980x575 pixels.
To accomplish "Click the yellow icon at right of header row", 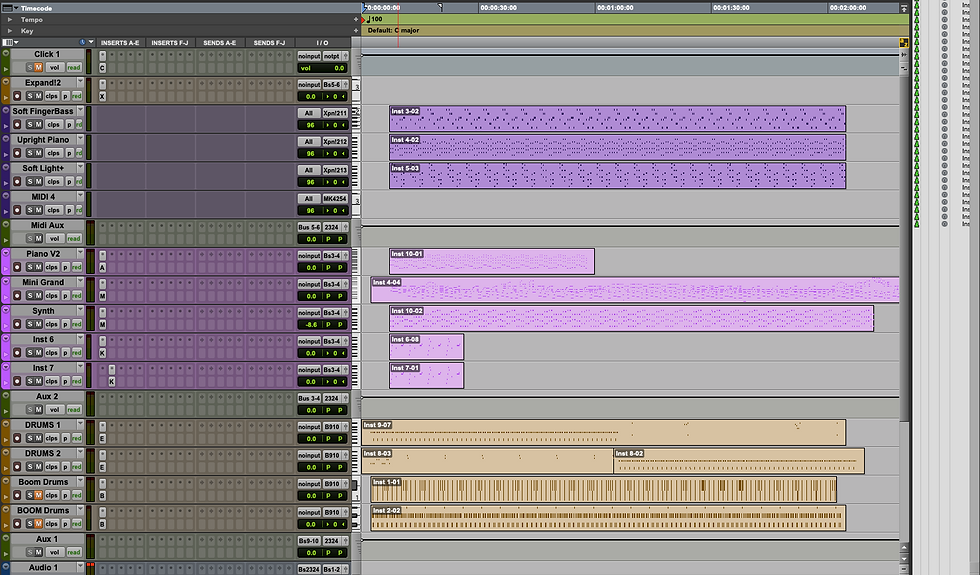I will click(904, 43).
